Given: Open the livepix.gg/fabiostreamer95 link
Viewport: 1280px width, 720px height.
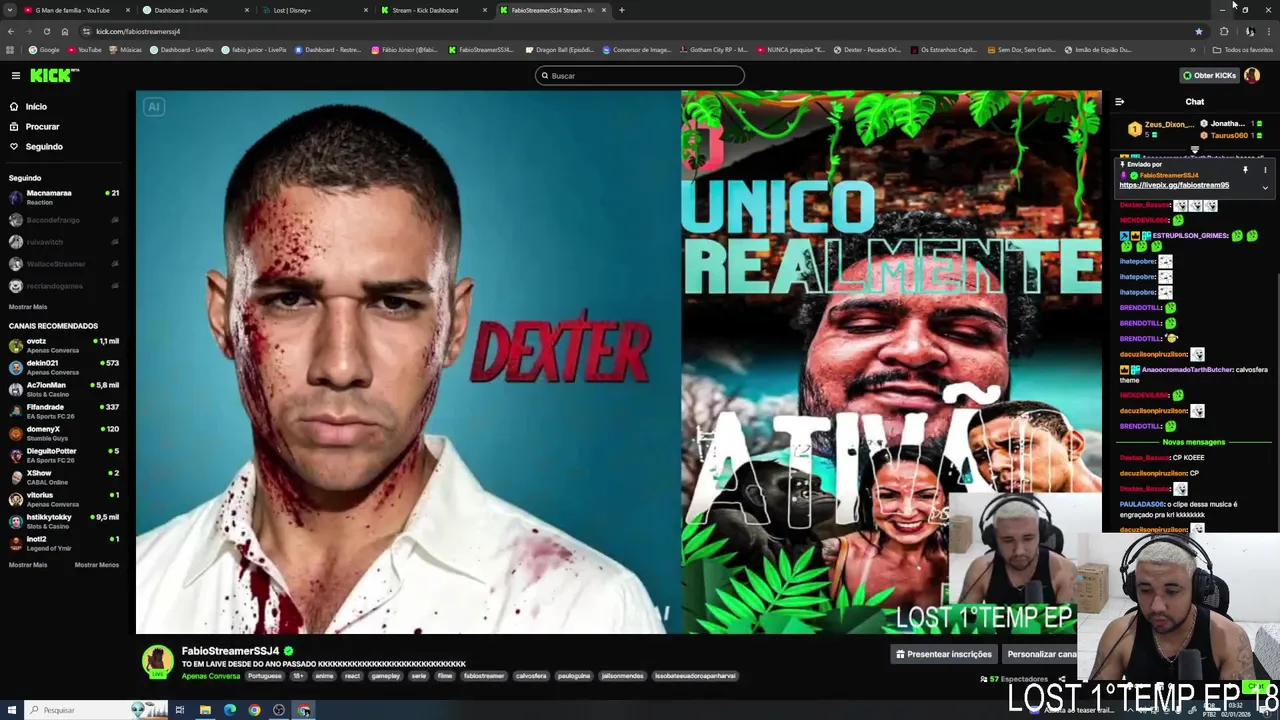Looking at the screenshot, I should coord(1174,185).
